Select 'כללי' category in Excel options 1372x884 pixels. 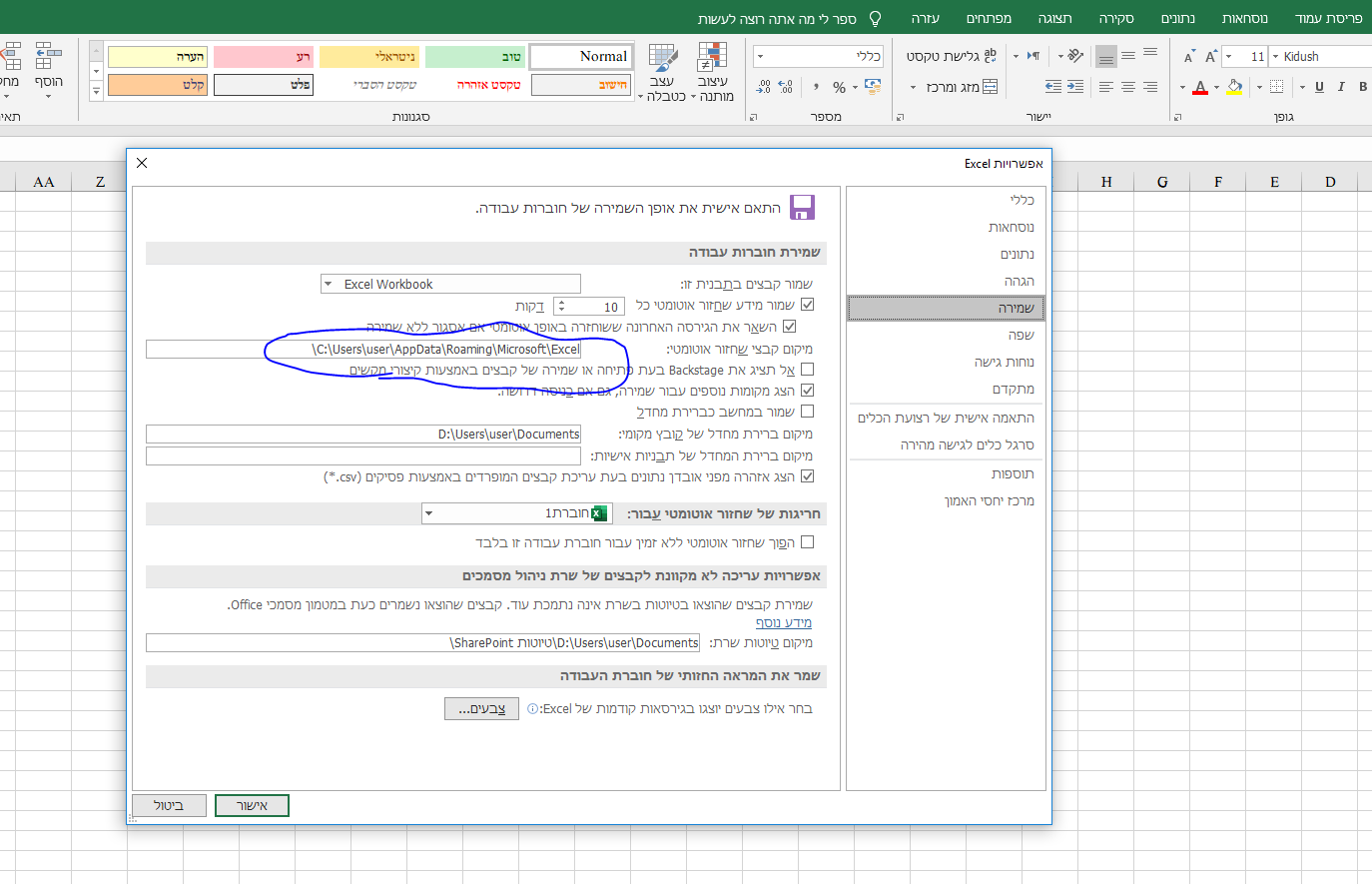point(946,200)
